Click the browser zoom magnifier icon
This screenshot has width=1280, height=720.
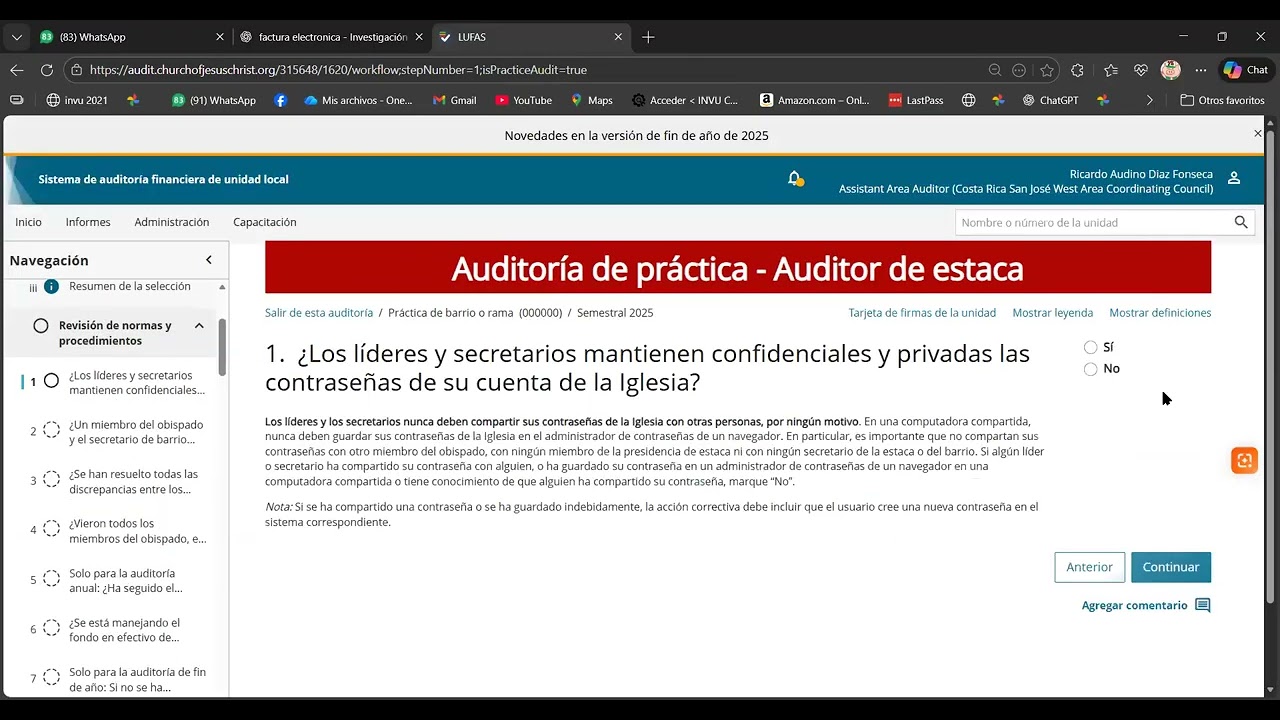(x=994, y=70)
